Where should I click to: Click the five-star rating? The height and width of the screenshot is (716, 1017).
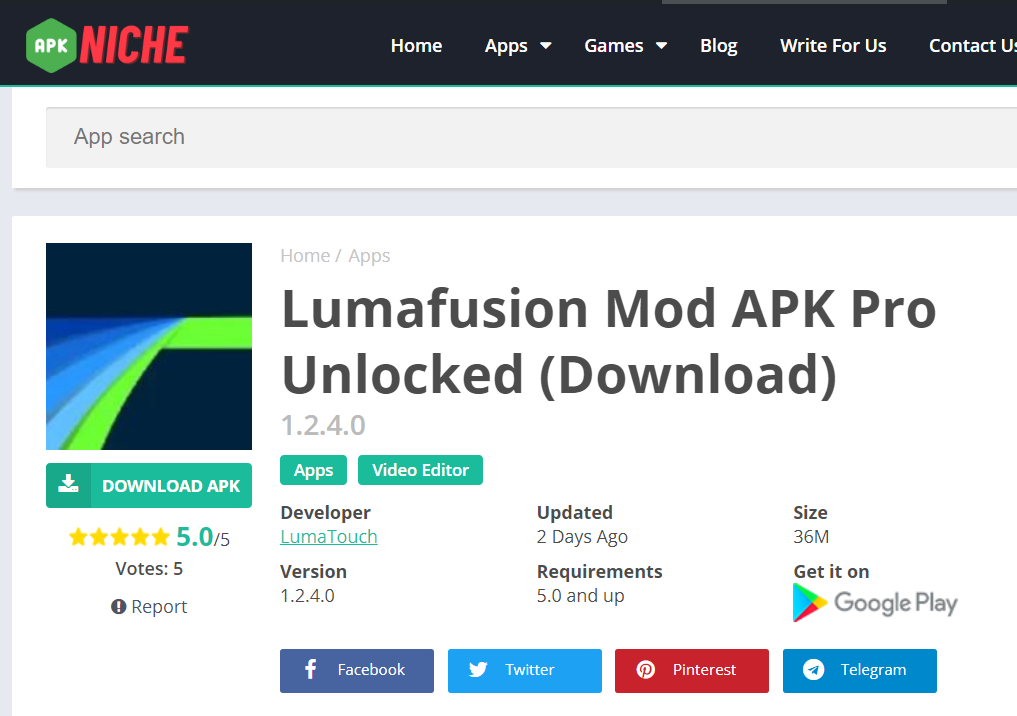coord(119,537)
